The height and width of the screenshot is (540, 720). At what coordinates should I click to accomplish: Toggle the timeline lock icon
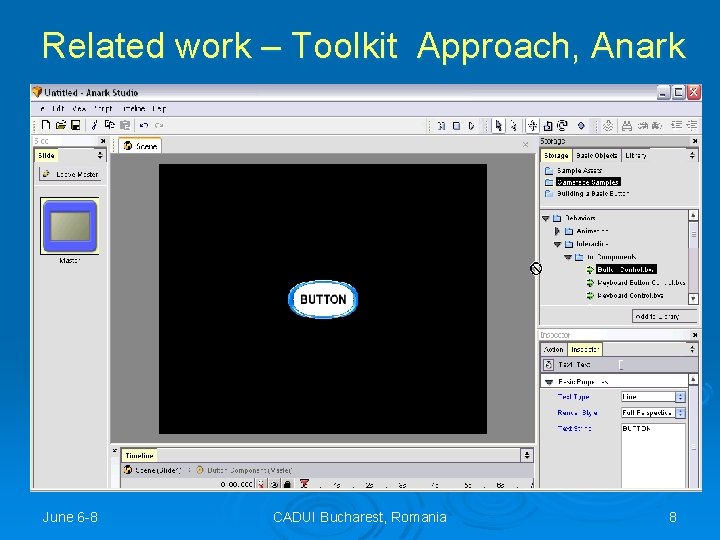(287, 484)
